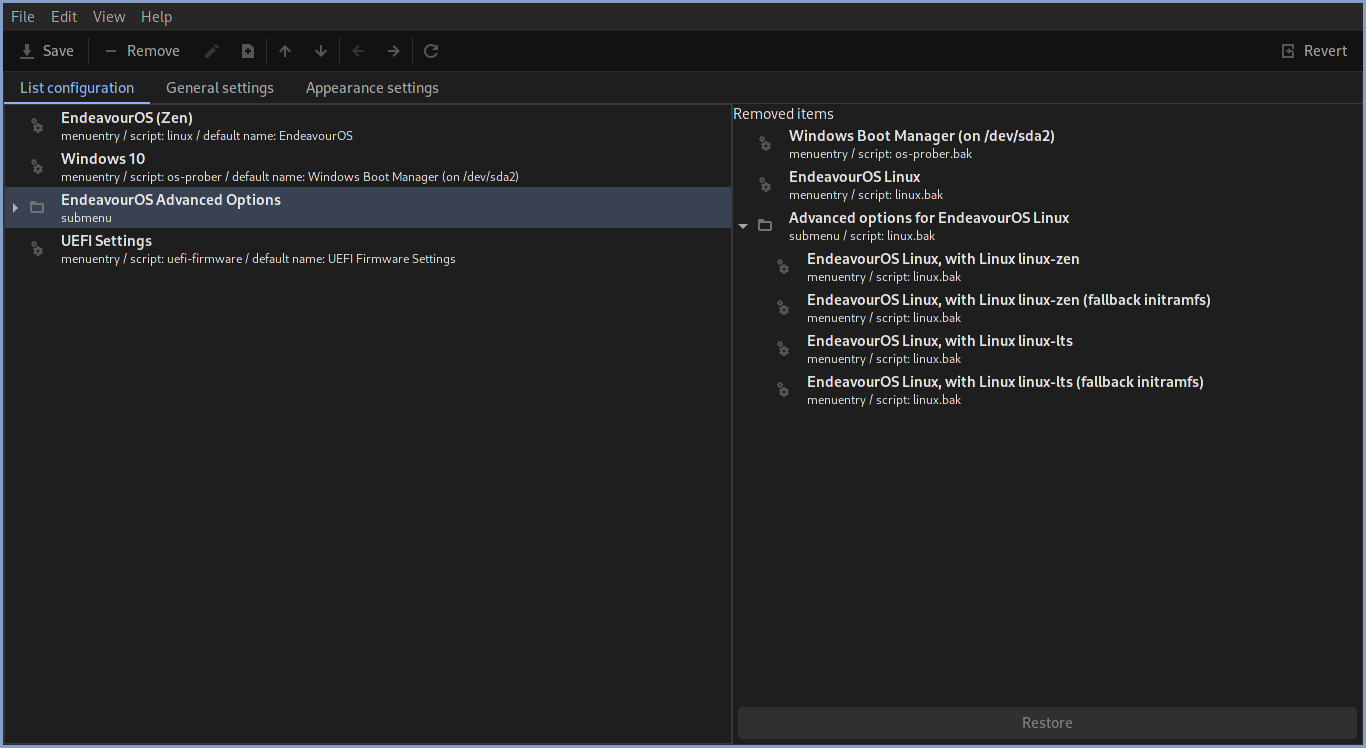This screenshot has width=1366, height=748.
Task: Open the Appearance settings tab
Action: [x=372, y=88]
